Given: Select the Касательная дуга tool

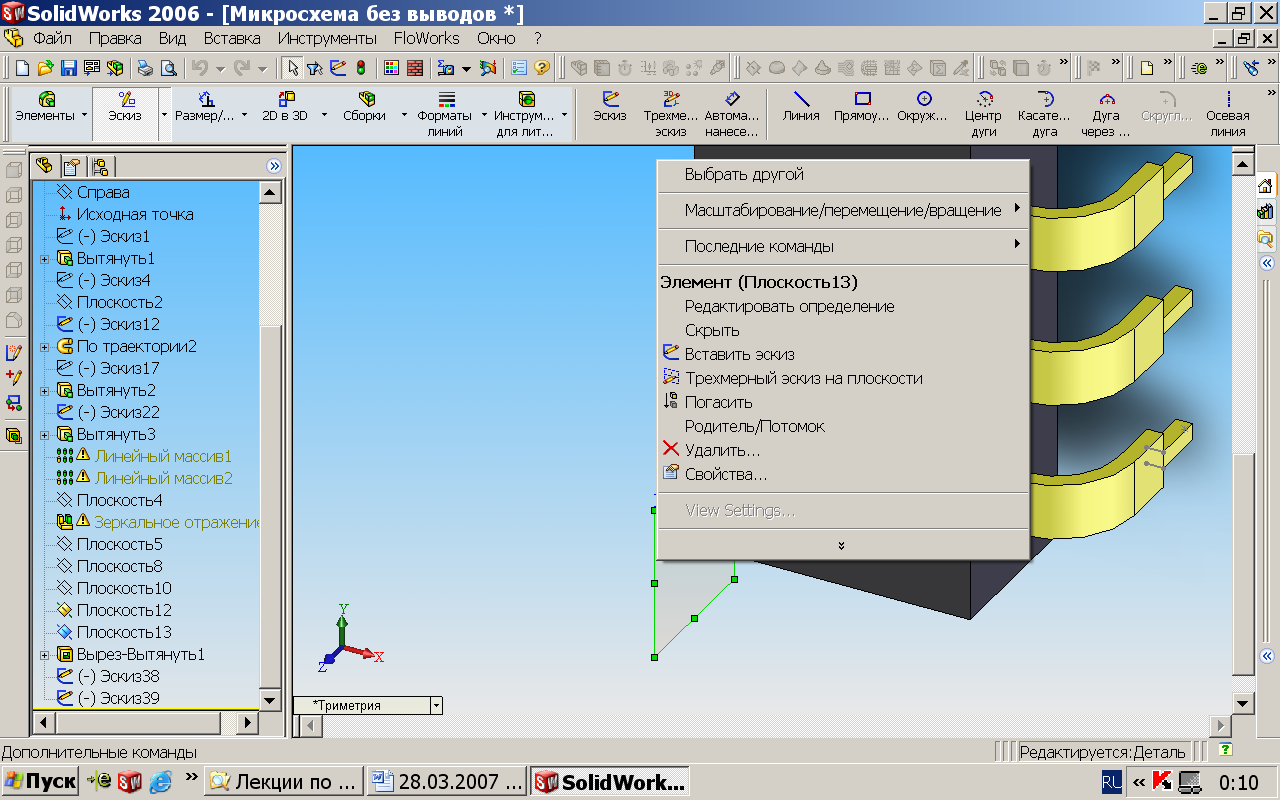Looking at the screenshot, I should click(x=1045, y=114).
